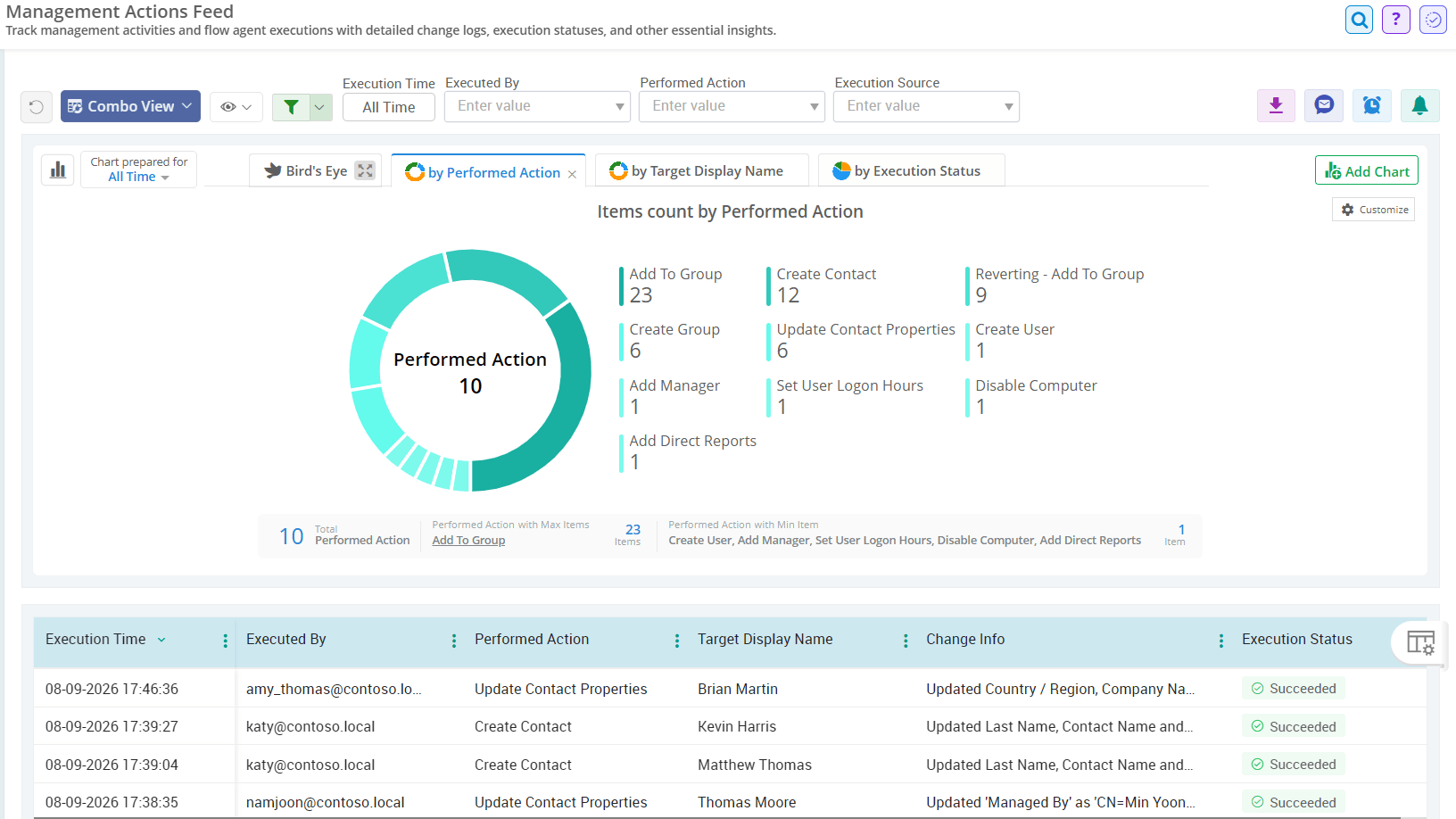Open the Executed By value dropdown

click(537, 106)
